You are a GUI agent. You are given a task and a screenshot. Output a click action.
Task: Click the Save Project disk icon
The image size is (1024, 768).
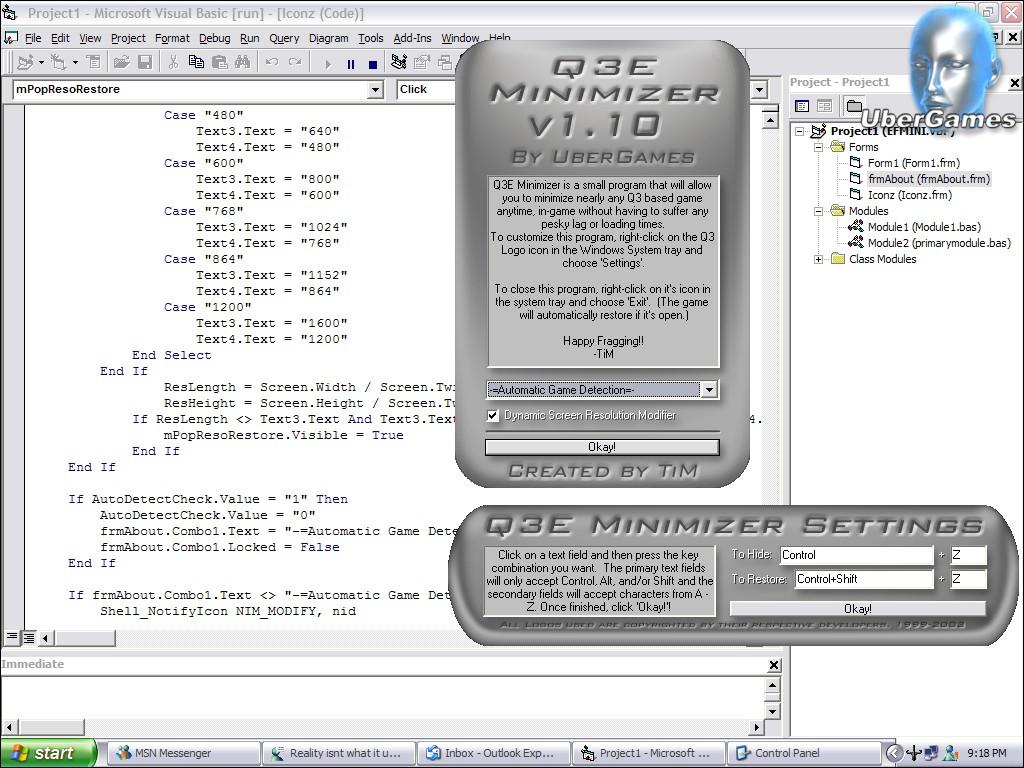145,62
